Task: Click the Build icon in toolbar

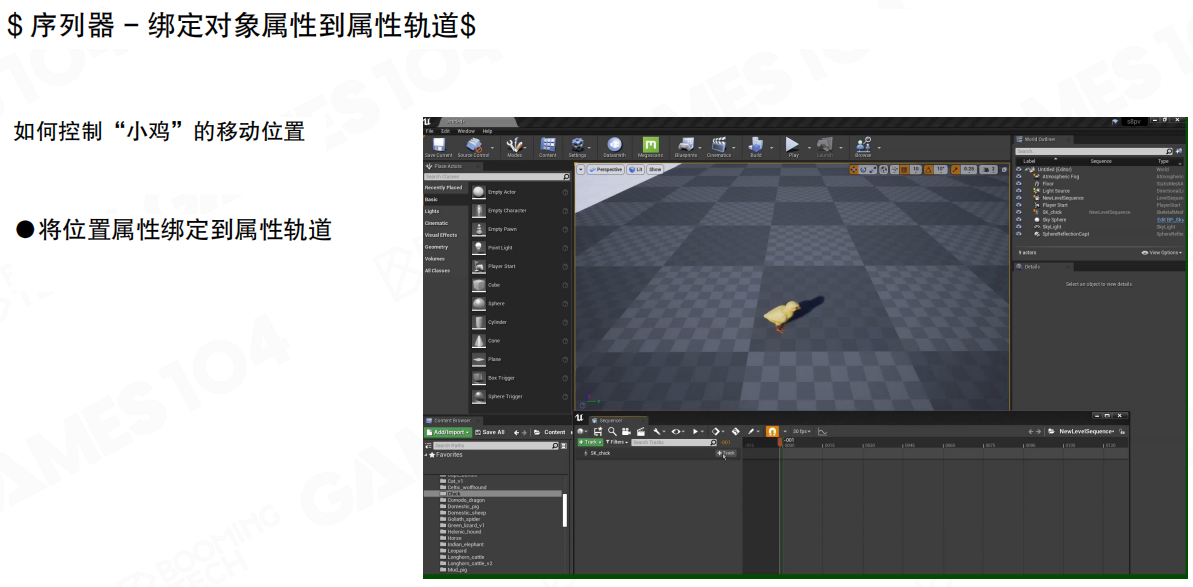Action: pyautogui.click(x=756, y=147)
